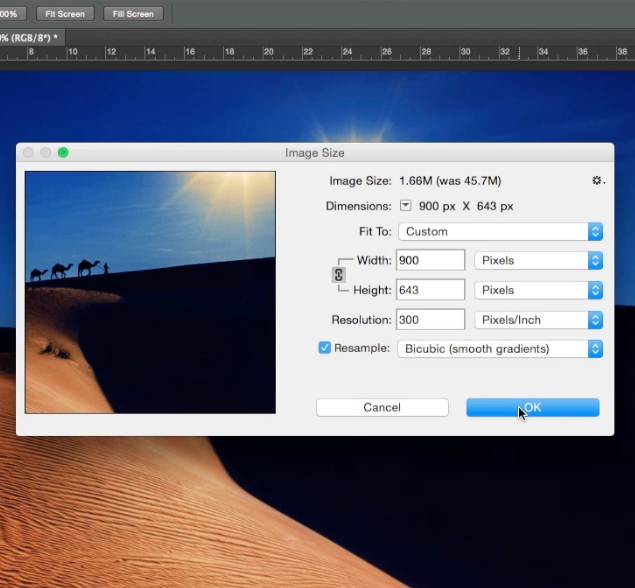Toggle the constrain proportions chain link icon
This screenshot has width=635, height=588.
338,275
